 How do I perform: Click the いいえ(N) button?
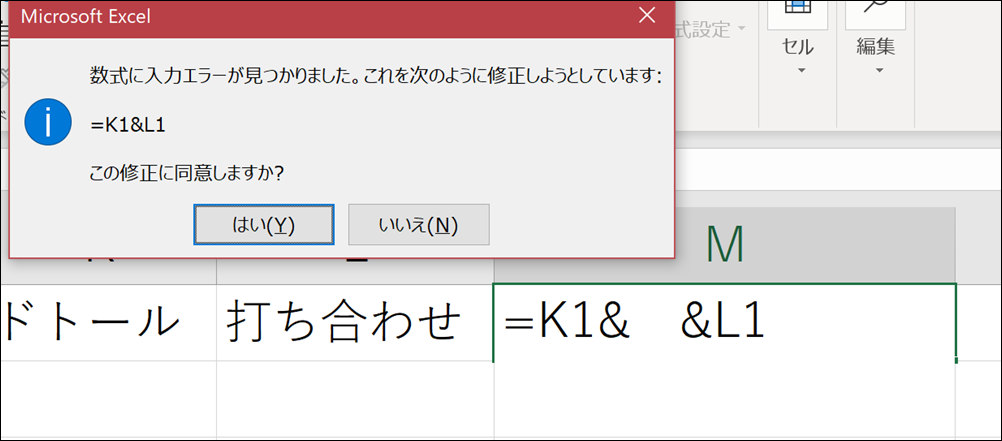click(x=419, y=224)
